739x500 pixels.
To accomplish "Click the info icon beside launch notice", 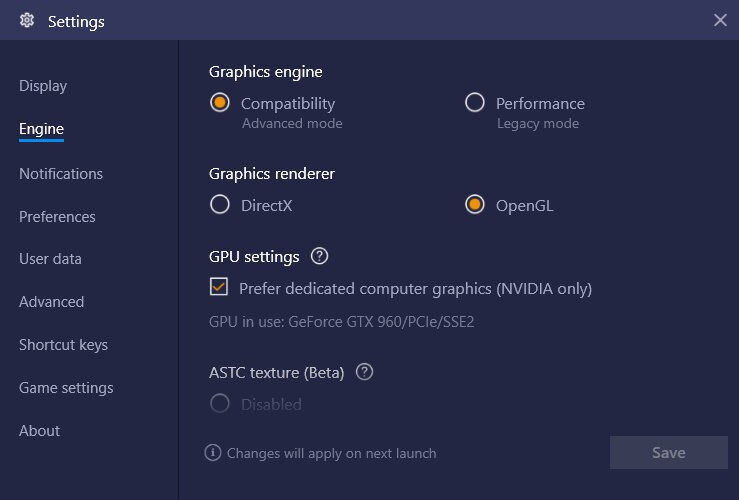I will [x=213, y=453].
